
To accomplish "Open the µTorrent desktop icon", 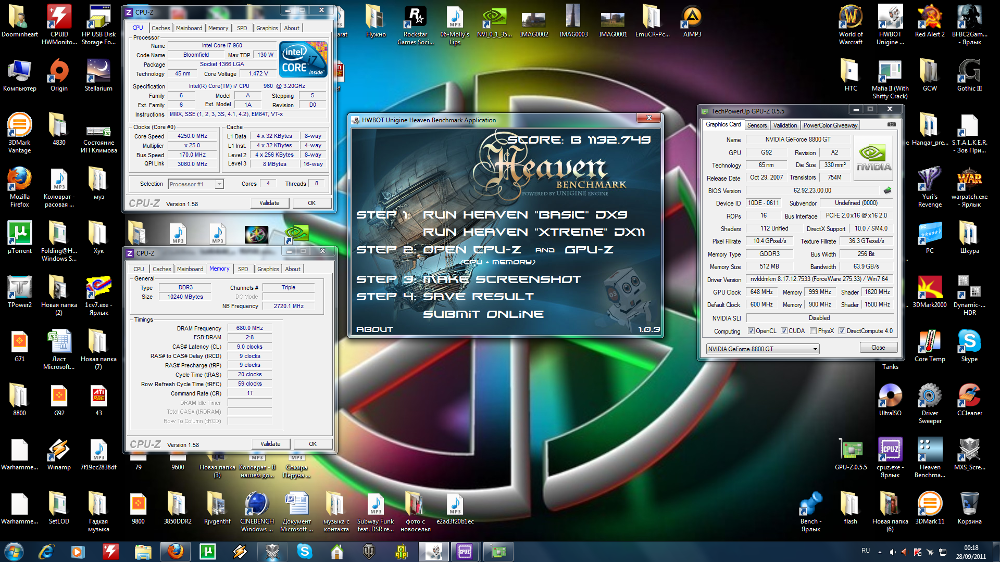I will (19, 237).
